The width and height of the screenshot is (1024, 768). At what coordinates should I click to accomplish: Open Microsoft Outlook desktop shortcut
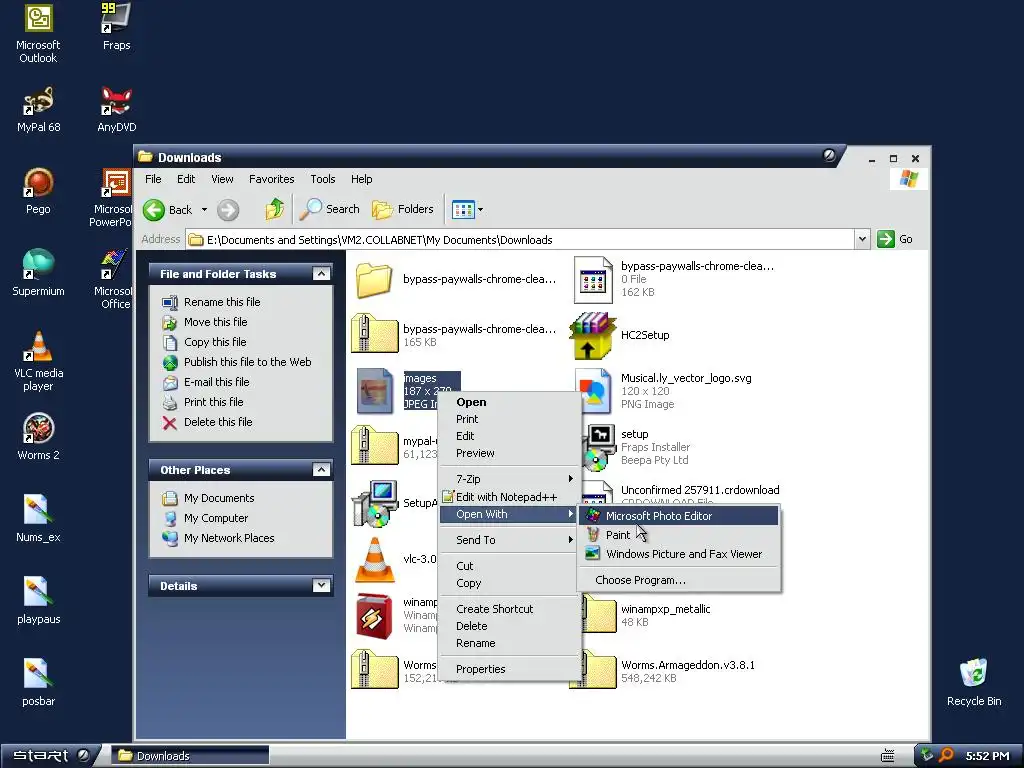pyautogui.click(x=38, y=33)
